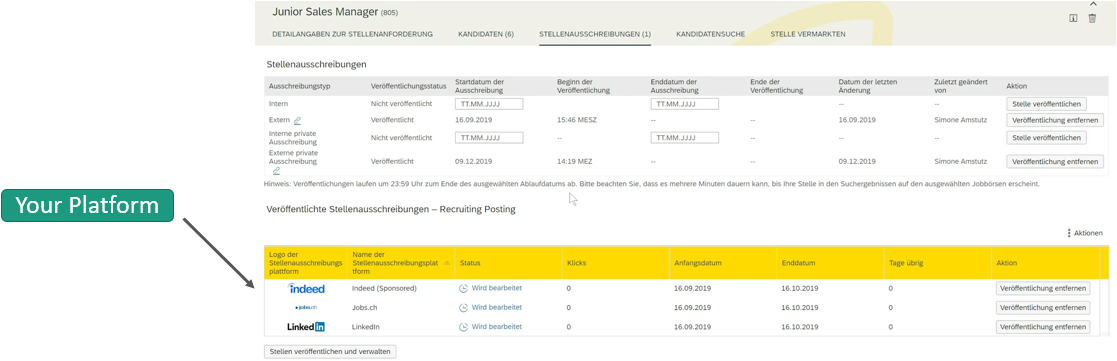Click Stelle veröffentlichen for Intern row
The image size is (1117, 361).
[x=1046, y=104]
